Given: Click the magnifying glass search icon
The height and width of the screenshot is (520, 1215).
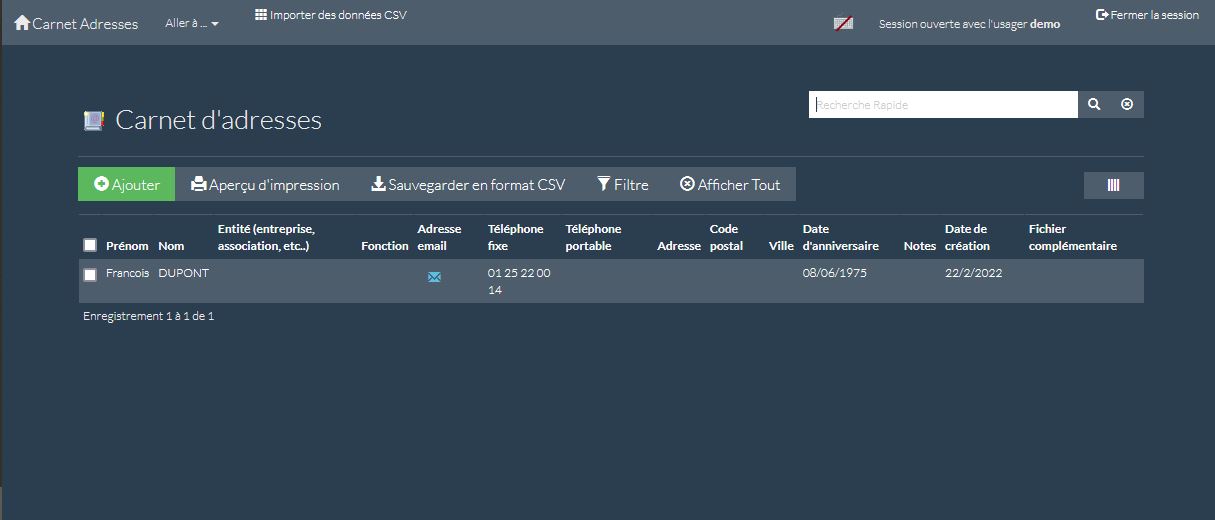Looking at the screenshot, I should click(1094, 104).
